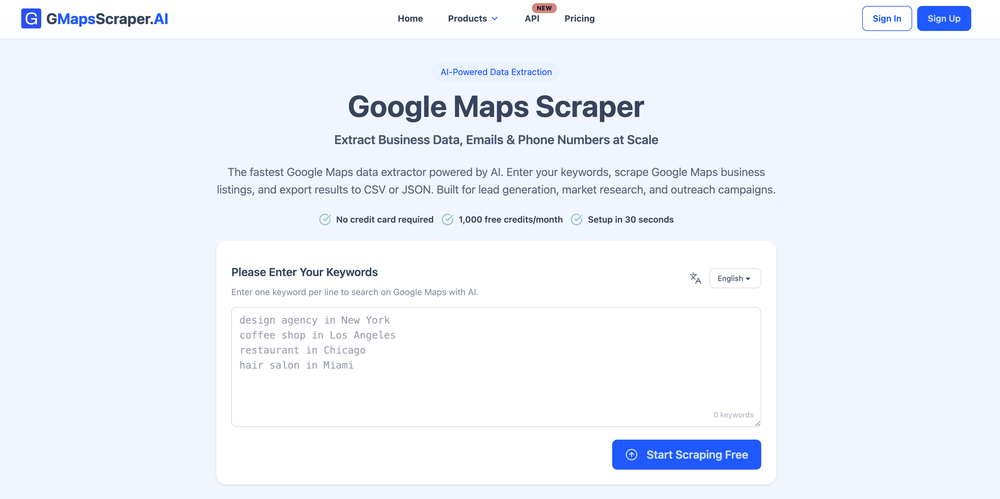
Task: Click the 'Extract Business Data, Emails & Phone Numbers' subtitle
Action: click(x=496, y=140)
